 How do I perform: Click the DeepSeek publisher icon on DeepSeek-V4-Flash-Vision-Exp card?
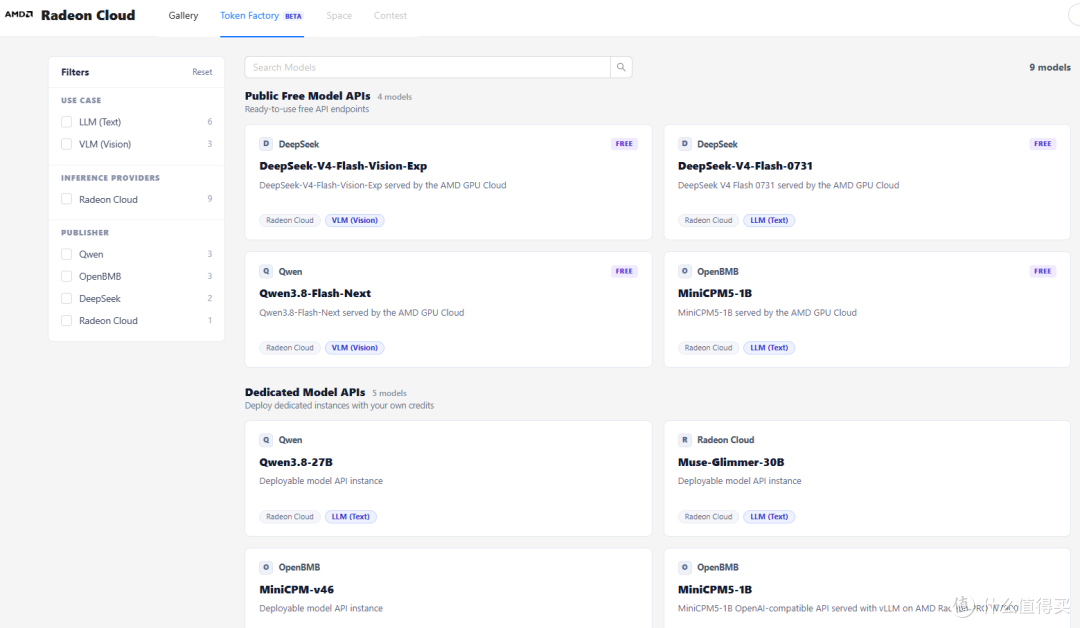[x=266, y=144]
